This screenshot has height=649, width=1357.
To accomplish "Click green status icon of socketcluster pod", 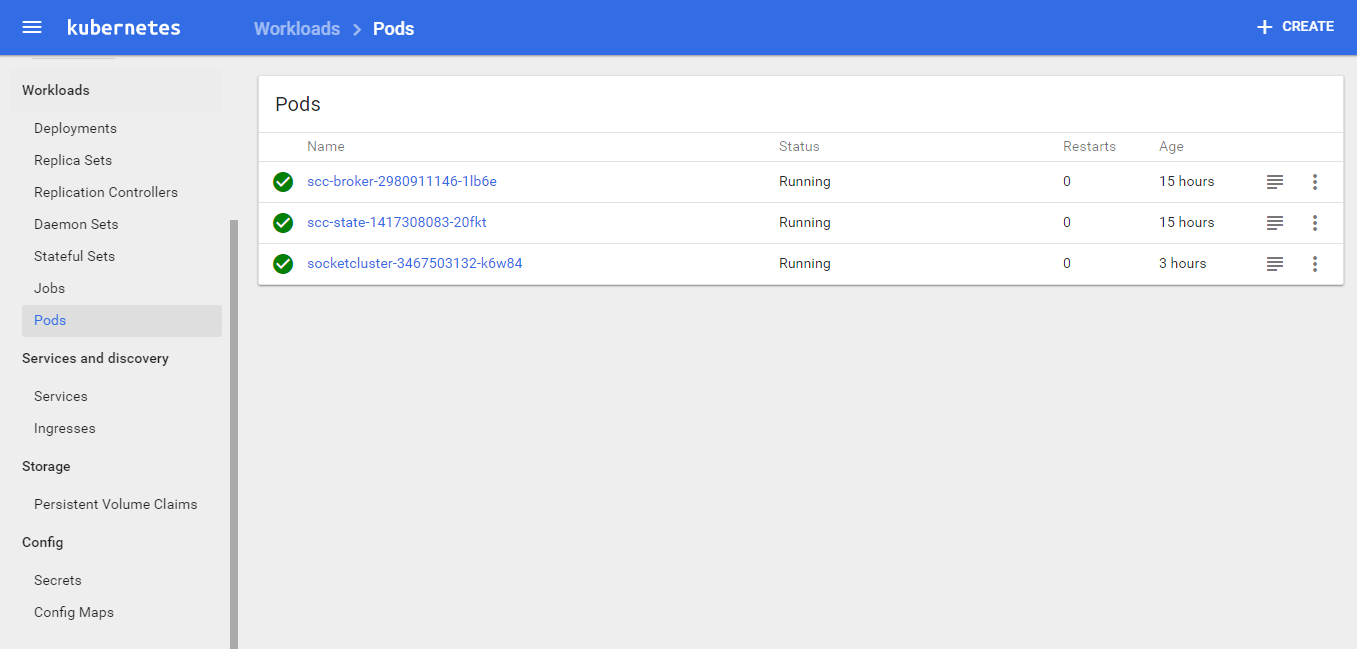I will tap(283, 264).
